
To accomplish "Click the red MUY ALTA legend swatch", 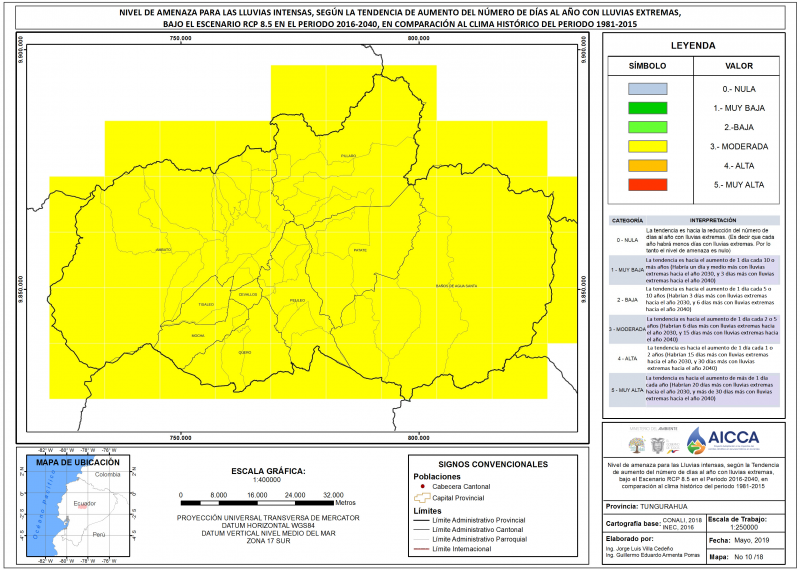I will [647, 185].
